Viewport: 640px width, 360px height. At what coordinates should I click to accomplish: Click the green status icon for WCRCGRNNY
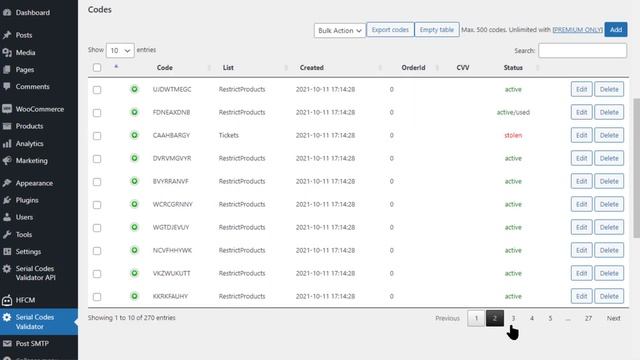pos(134,204)
